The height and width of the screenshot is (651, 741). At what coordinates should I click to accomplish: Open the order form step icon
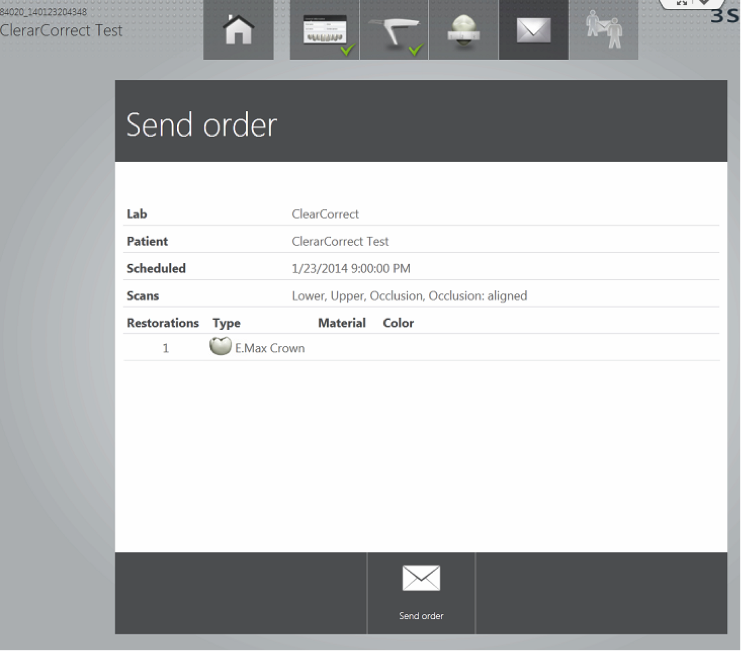(325, 30)
